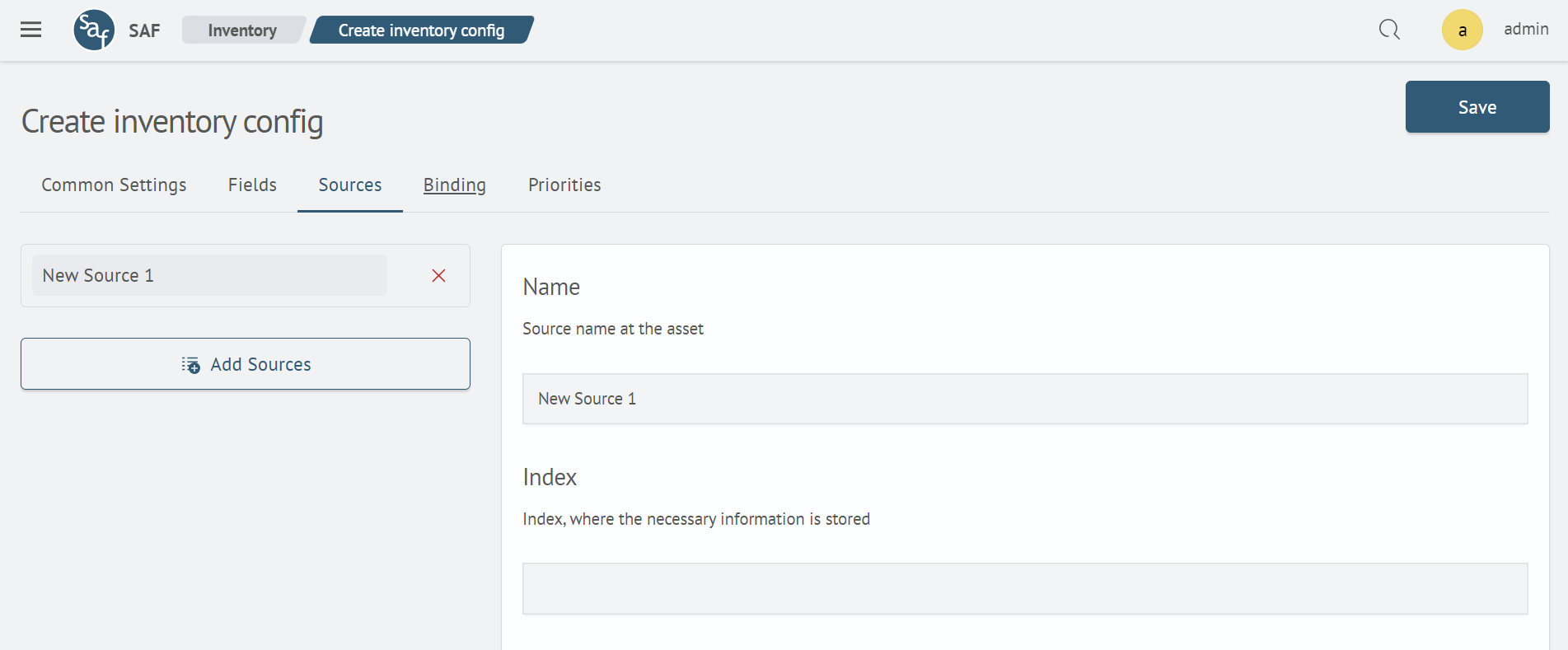1568x650 pixels.
Task: Open the Priorities tab
Action: coord(564,185)
